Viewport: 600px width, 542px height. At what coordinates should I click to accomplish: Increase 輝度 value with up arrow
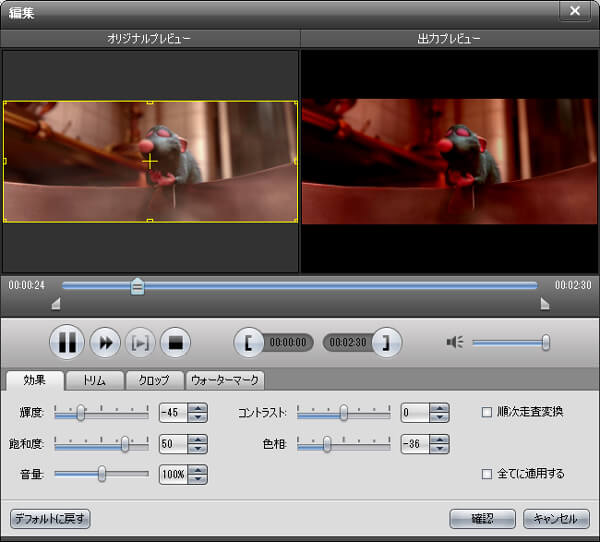[x=197, y=408]
